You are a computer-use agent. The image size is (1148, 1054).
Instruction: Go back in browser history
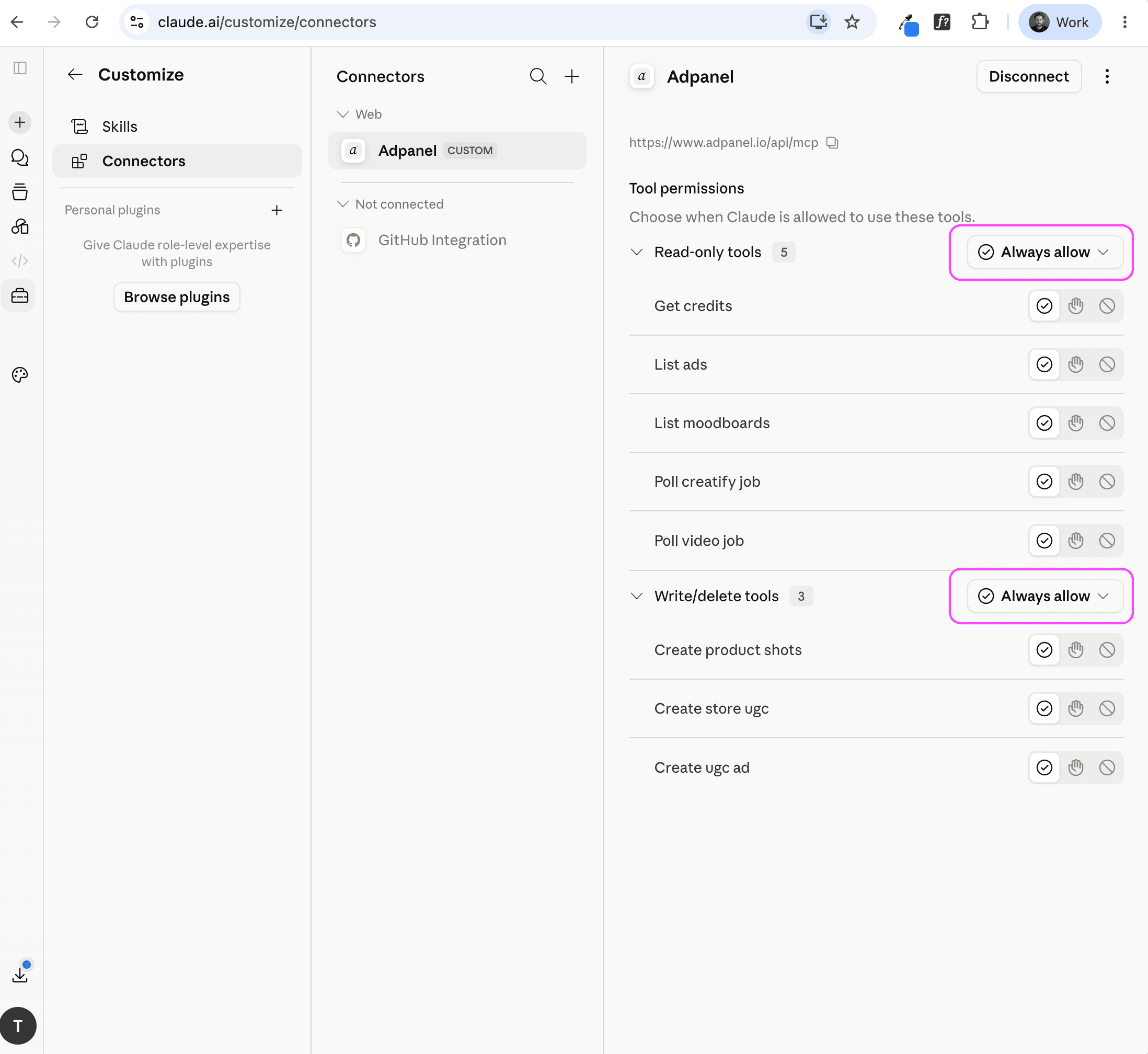(17, 22)
